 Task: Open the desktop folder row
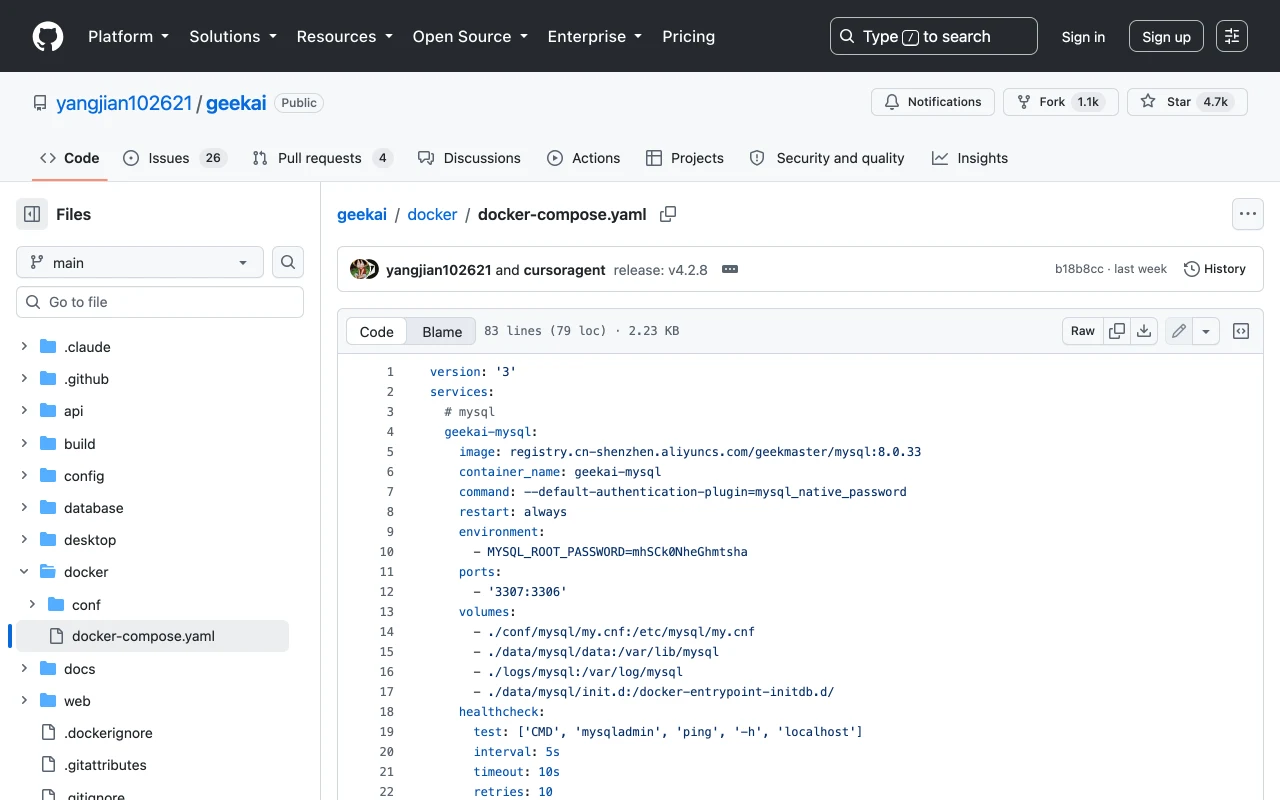(x=152, y=540)
